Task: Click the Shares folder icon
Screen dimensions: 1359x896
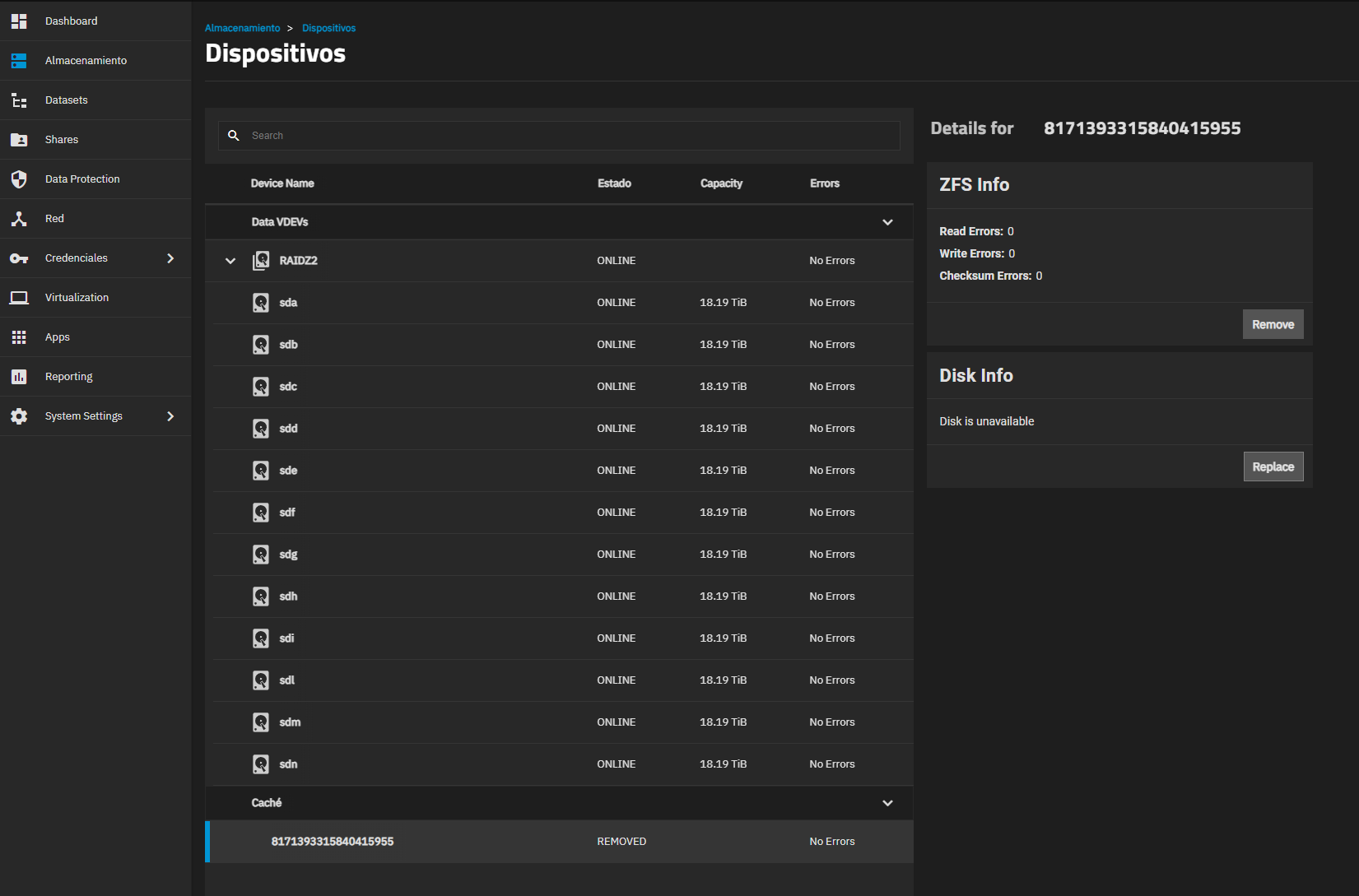Action: click(x=19, y=140)
